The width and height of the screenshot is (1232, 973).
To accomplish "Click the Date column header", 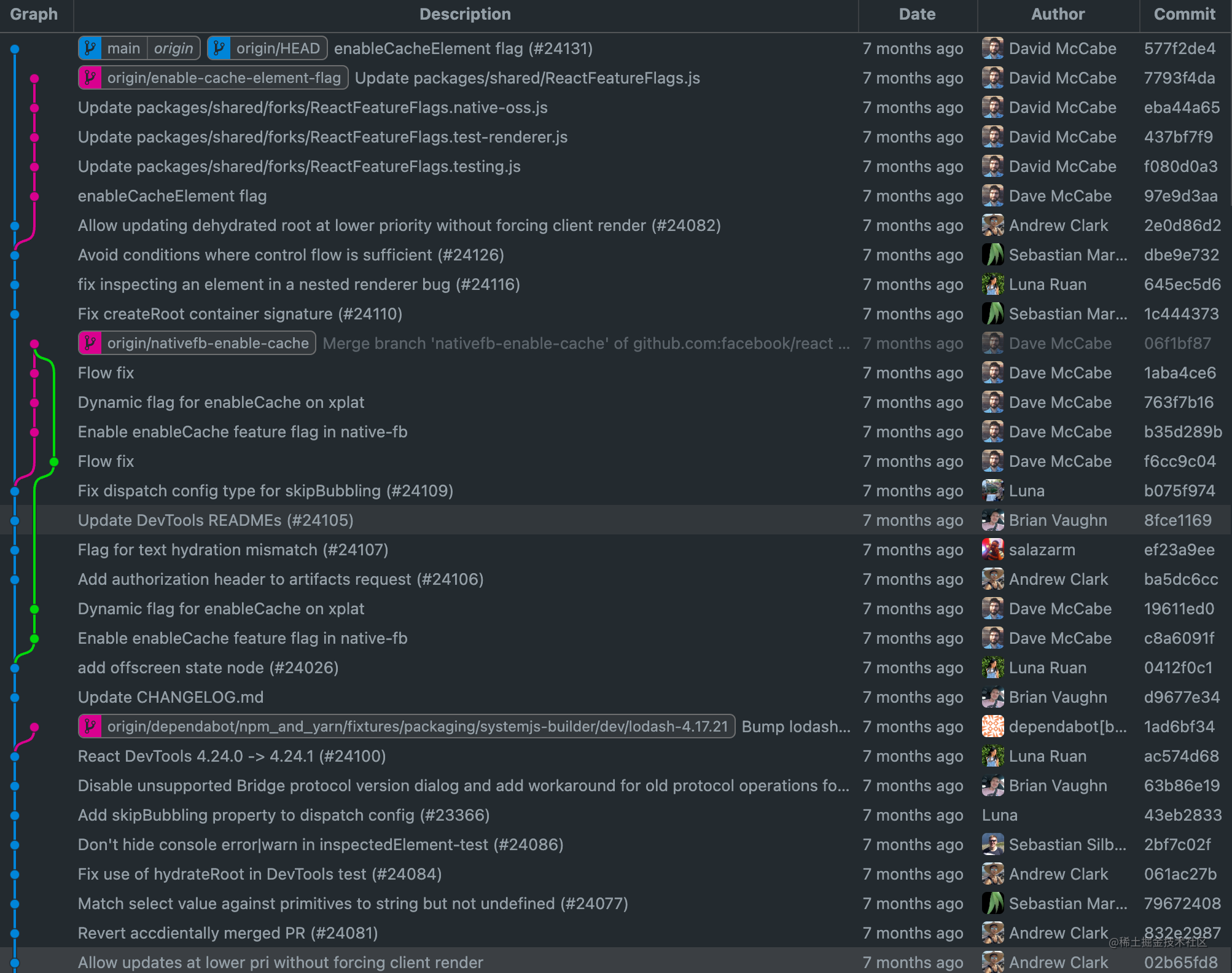I will click(x=917, y=14).
